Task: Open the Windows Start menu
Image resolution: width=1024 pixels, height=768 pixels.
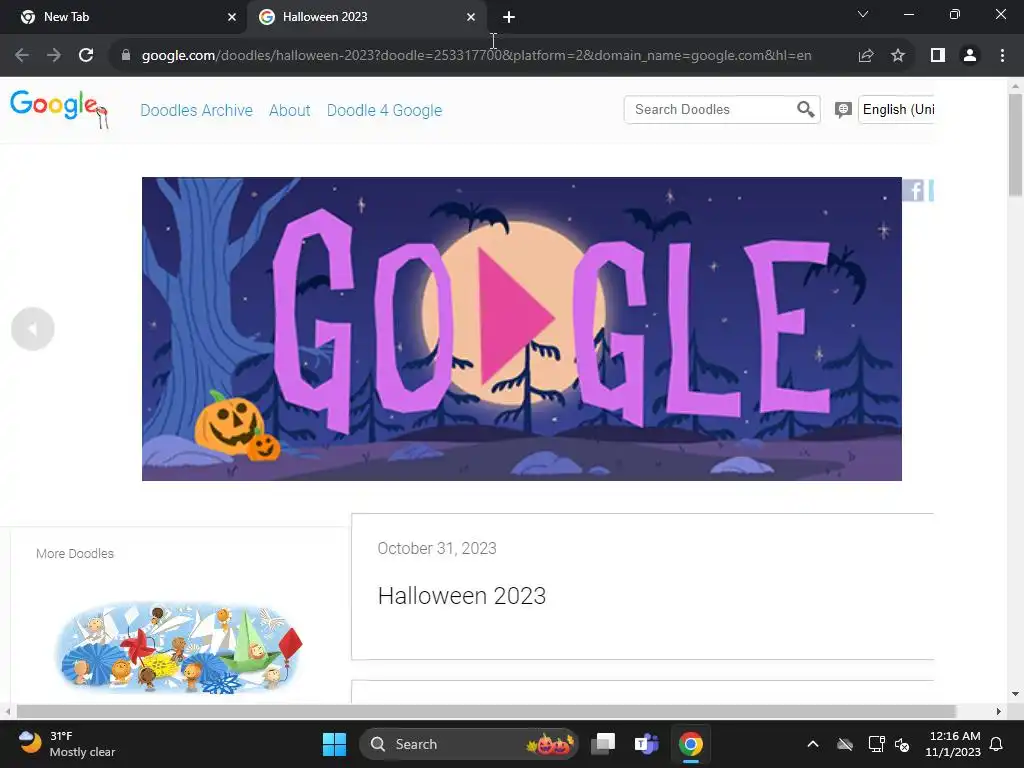Action: tap(334, 744)
